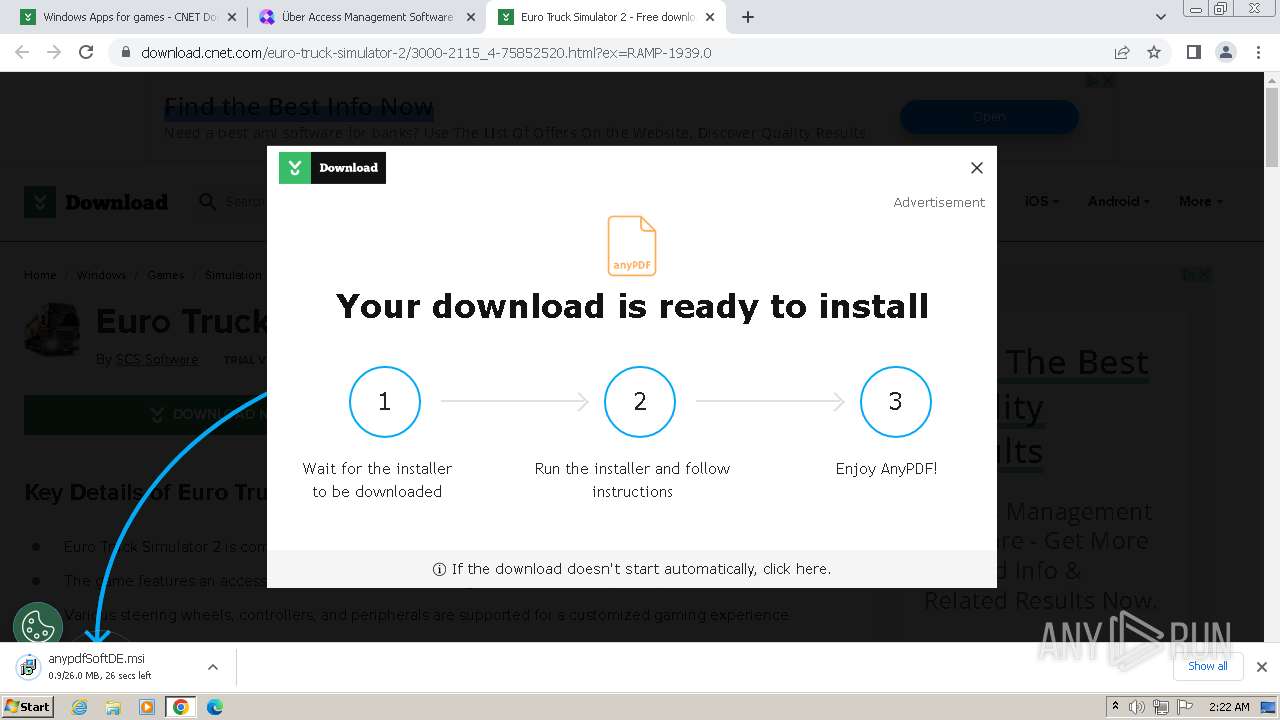Close the download ready dialog
1280x720 pixels.
[x=977, y=168]
